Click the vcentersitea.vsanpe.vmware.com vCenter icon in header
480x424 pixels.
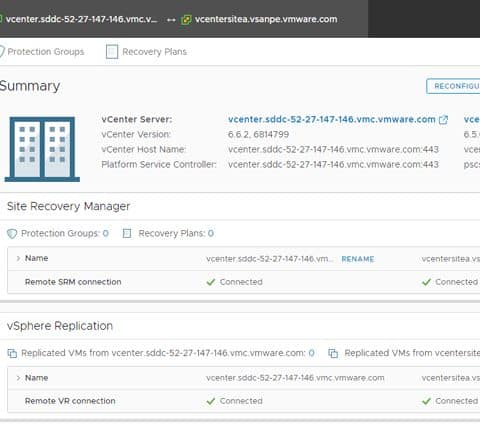[186, 20]
